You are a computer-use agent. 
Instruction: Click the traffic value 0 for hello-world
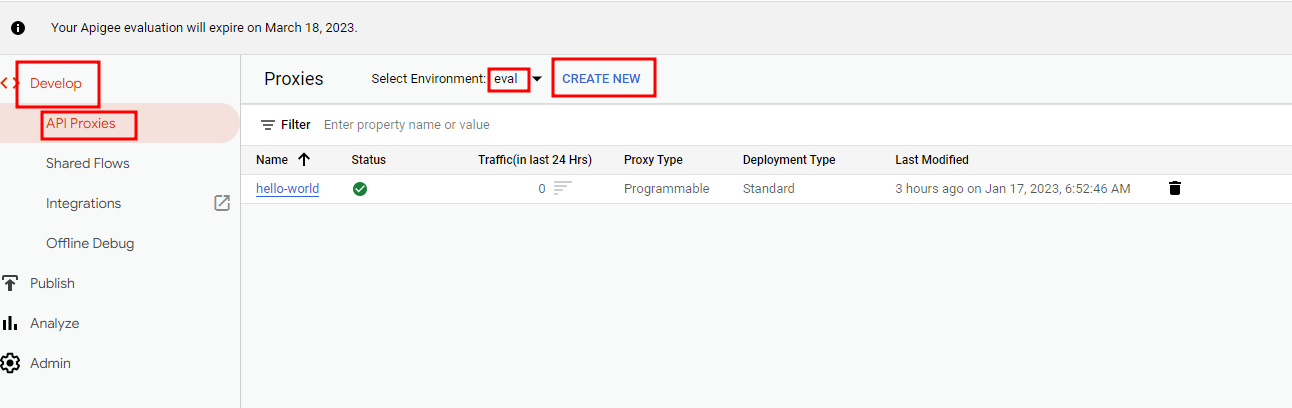542,188
